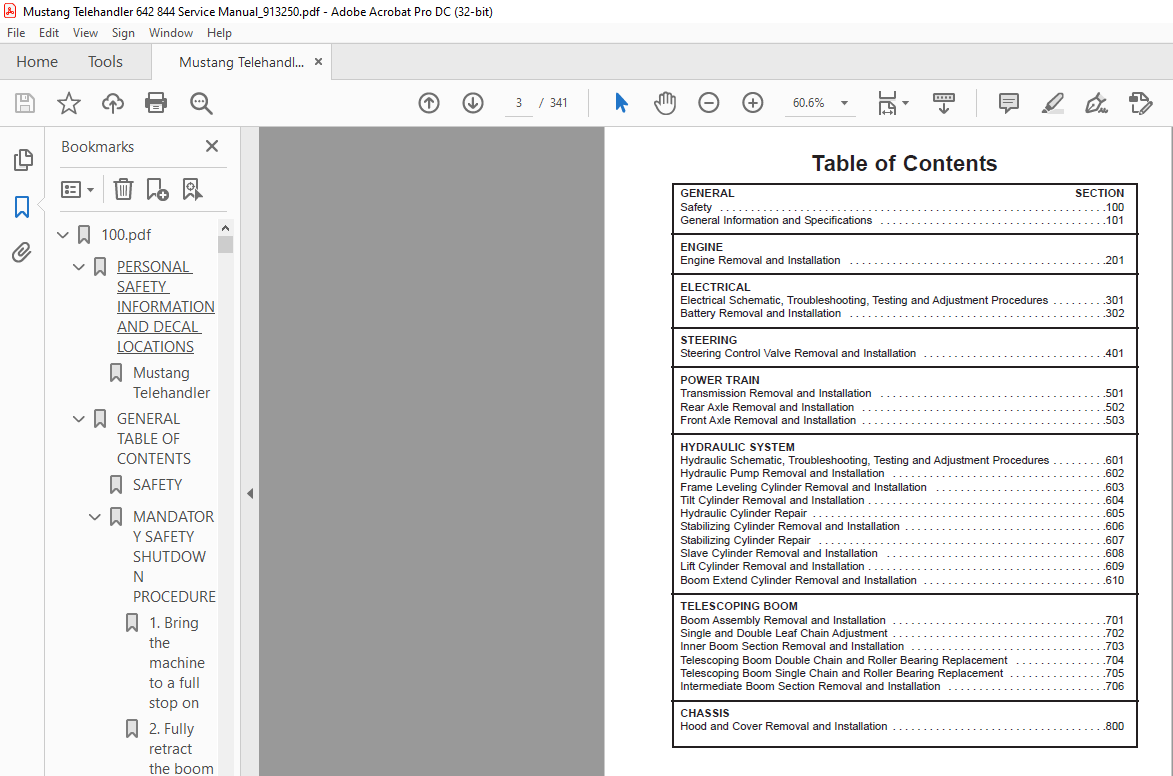
Task: Open the Sign menu
Action: [x=123, y=33]
